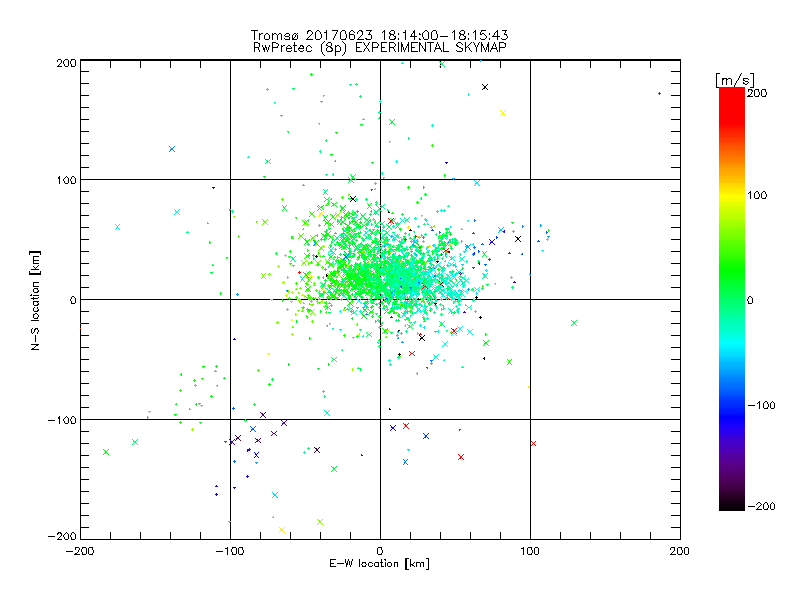This screenshot has width=800, height=600.
Task: Click the title line "Tromsø 20170623 18:14:00-18:15:43"
Action: coord(379,35)
